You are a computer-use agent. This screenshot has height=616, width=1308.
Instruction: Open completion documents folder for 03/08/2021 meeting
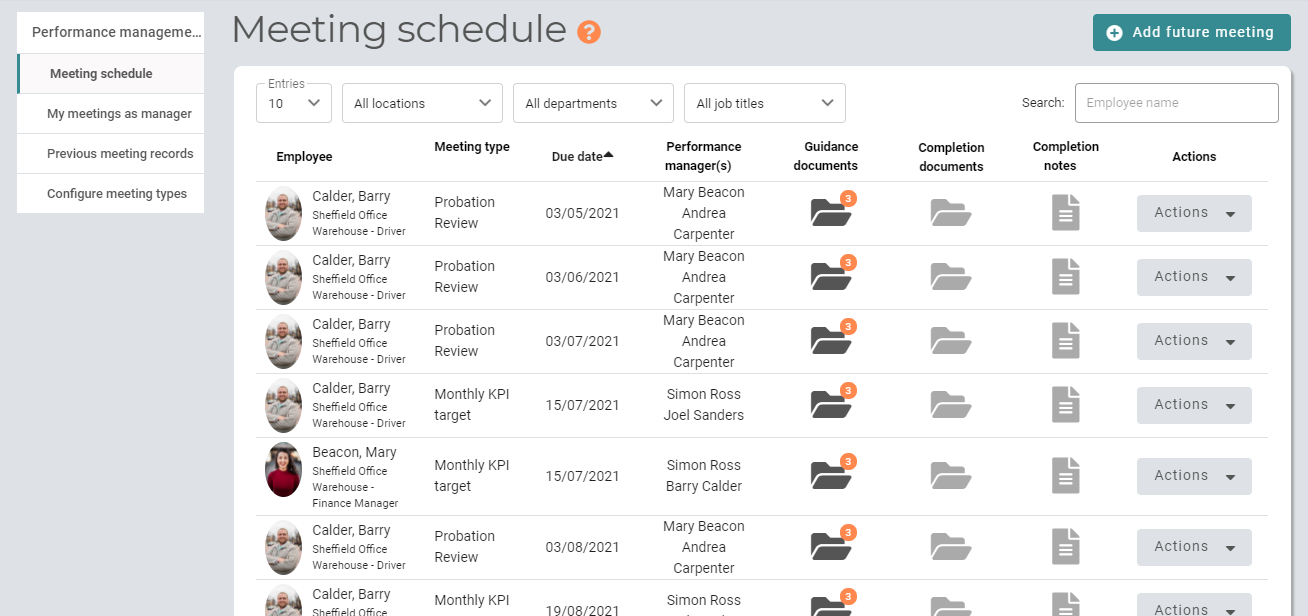[x=951, y=547]
